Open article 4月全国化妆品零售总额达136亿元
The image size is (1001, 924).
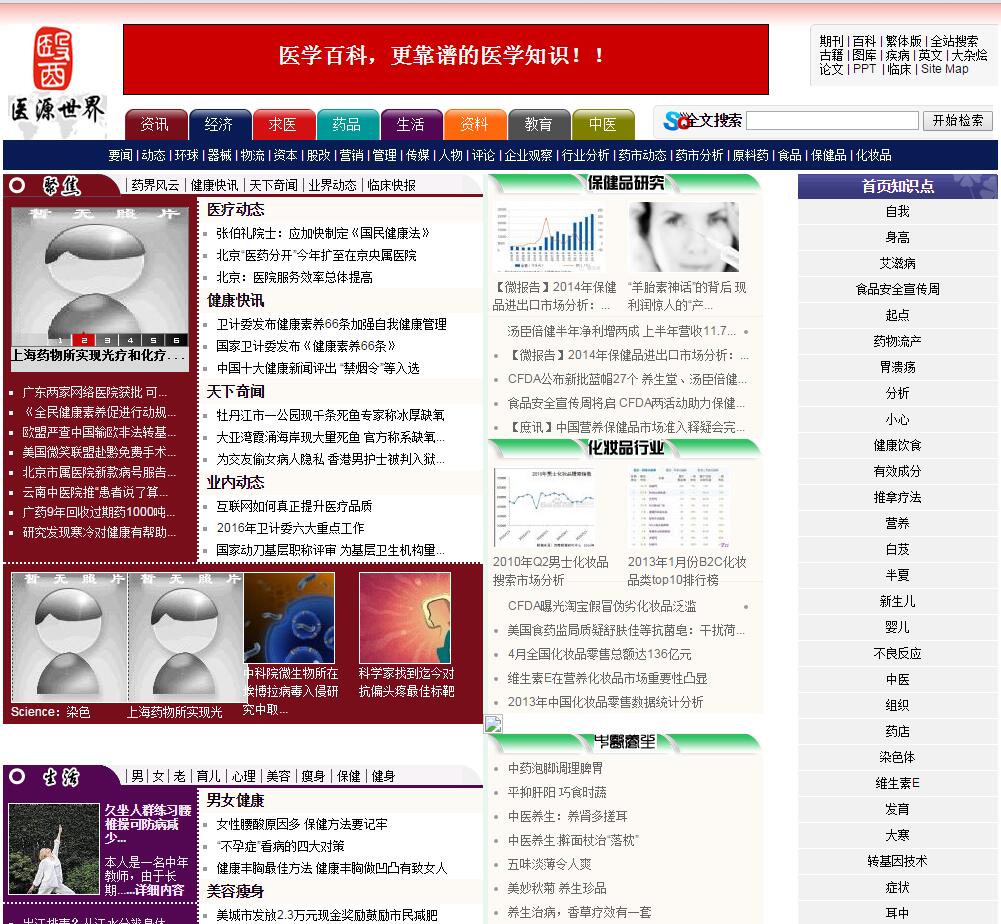[599, 654]
